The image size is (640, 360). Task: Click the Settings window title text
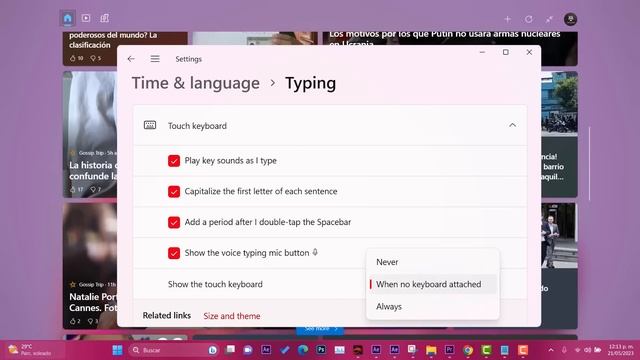pos(189,59)
